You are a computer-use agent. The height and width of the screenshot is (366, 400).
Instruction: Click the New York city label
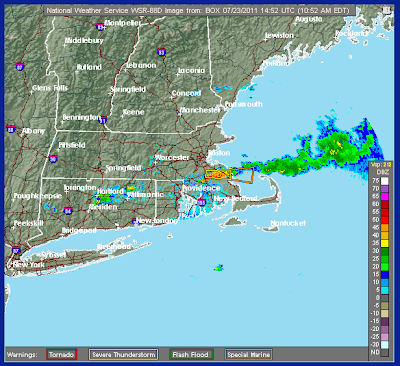coord(29,265)
